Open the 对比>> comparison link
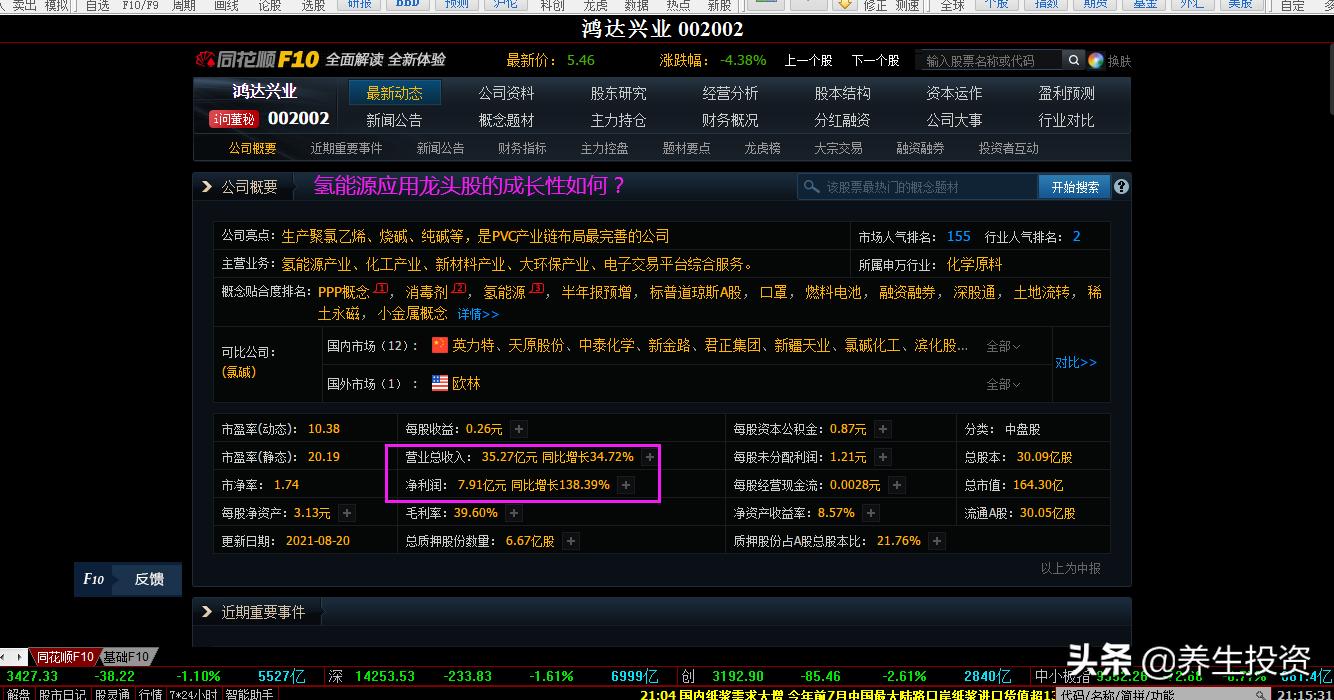The image size is (1334, 700). 1077,363
